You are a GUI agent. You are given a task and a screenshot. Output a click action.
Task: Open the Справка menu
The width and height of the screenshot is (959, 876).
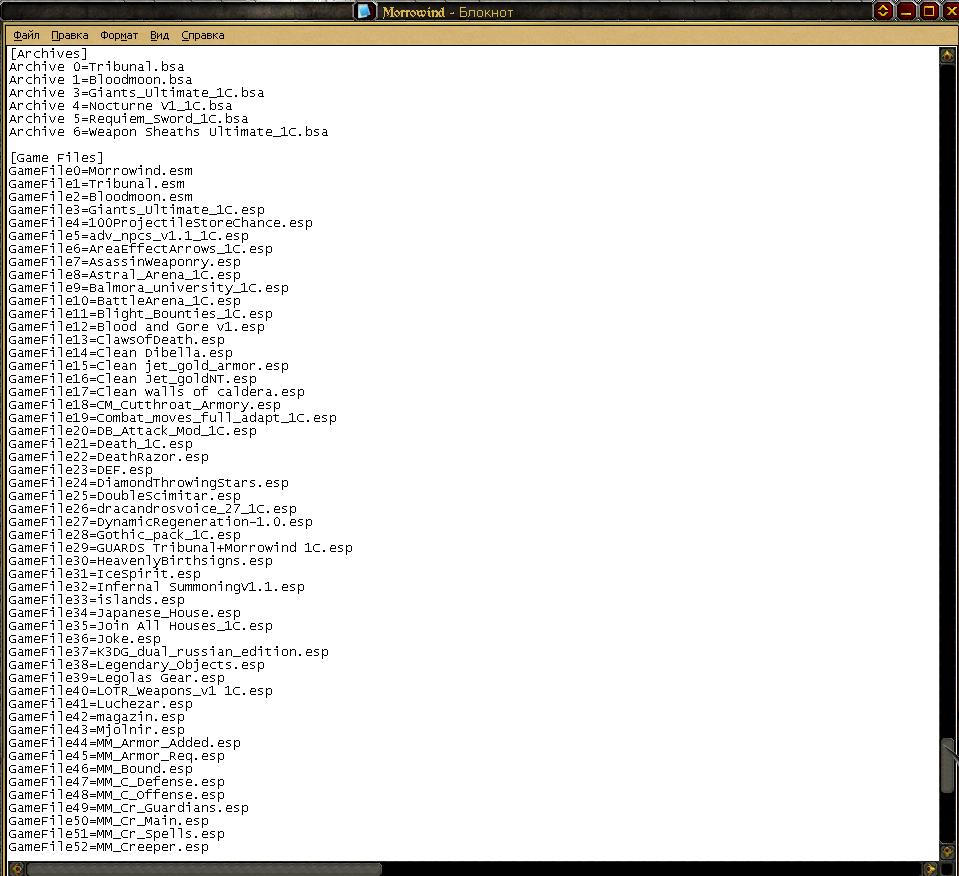pos(203,35)
